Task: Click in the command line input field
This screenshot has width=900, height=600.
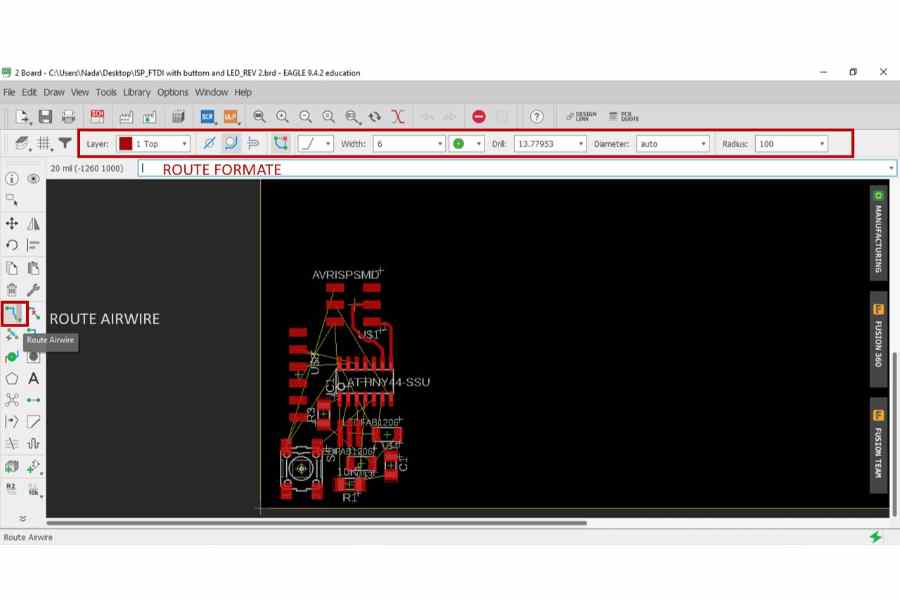Action: tap(517, 168)
